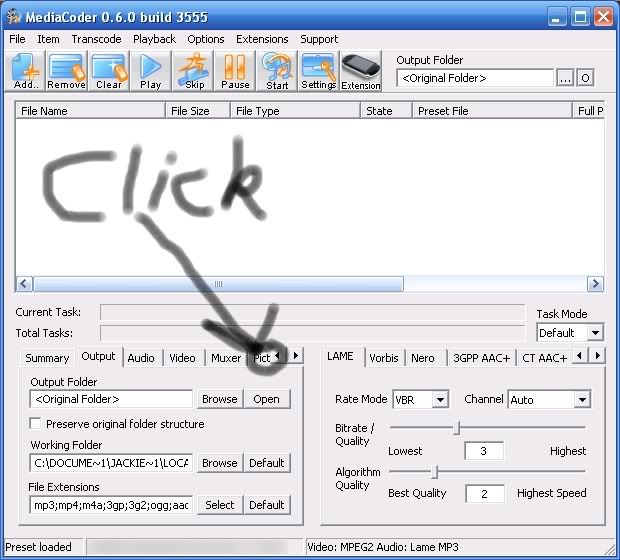Click Browse next to Output Folder

[219, 399]
